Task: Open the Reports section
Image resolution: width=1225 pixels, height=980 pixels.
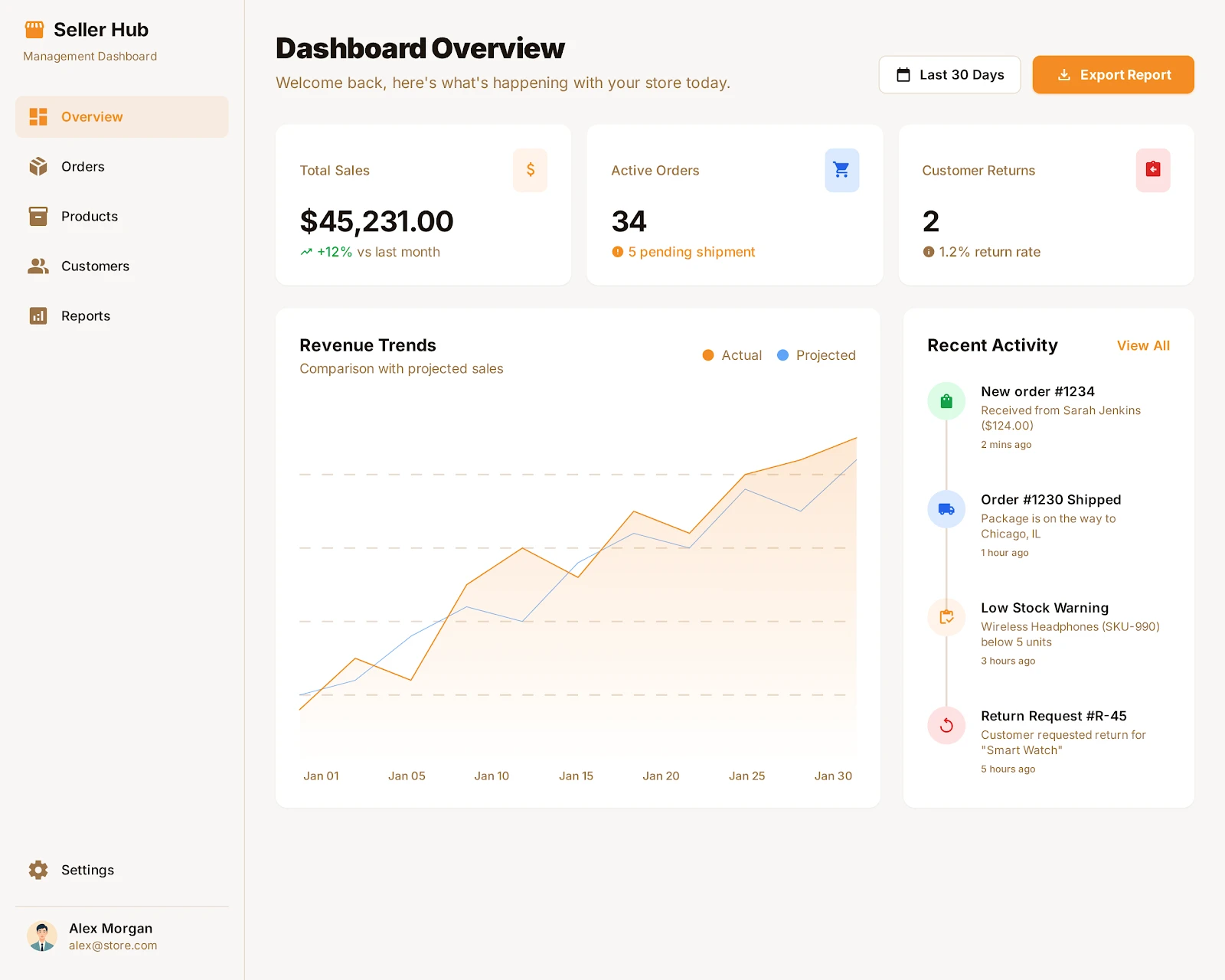Action: tap(85, 315)
